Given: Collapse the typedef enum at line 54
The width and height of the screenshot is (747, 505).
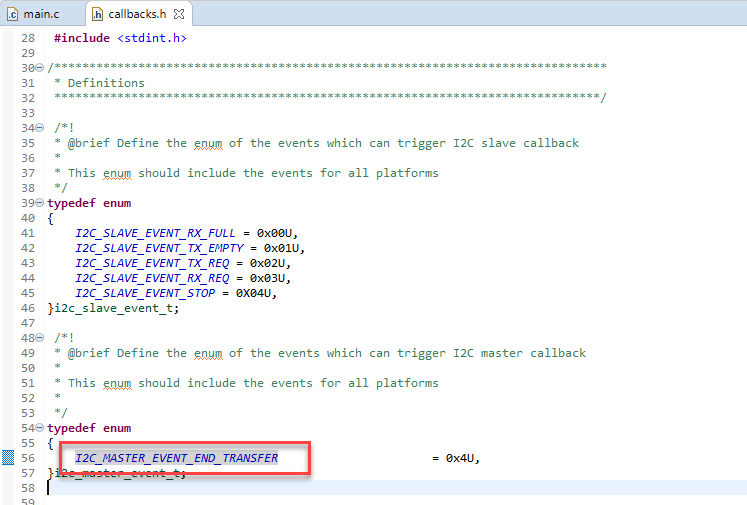Looking at the screenshot, I should [x=40, y=428].
